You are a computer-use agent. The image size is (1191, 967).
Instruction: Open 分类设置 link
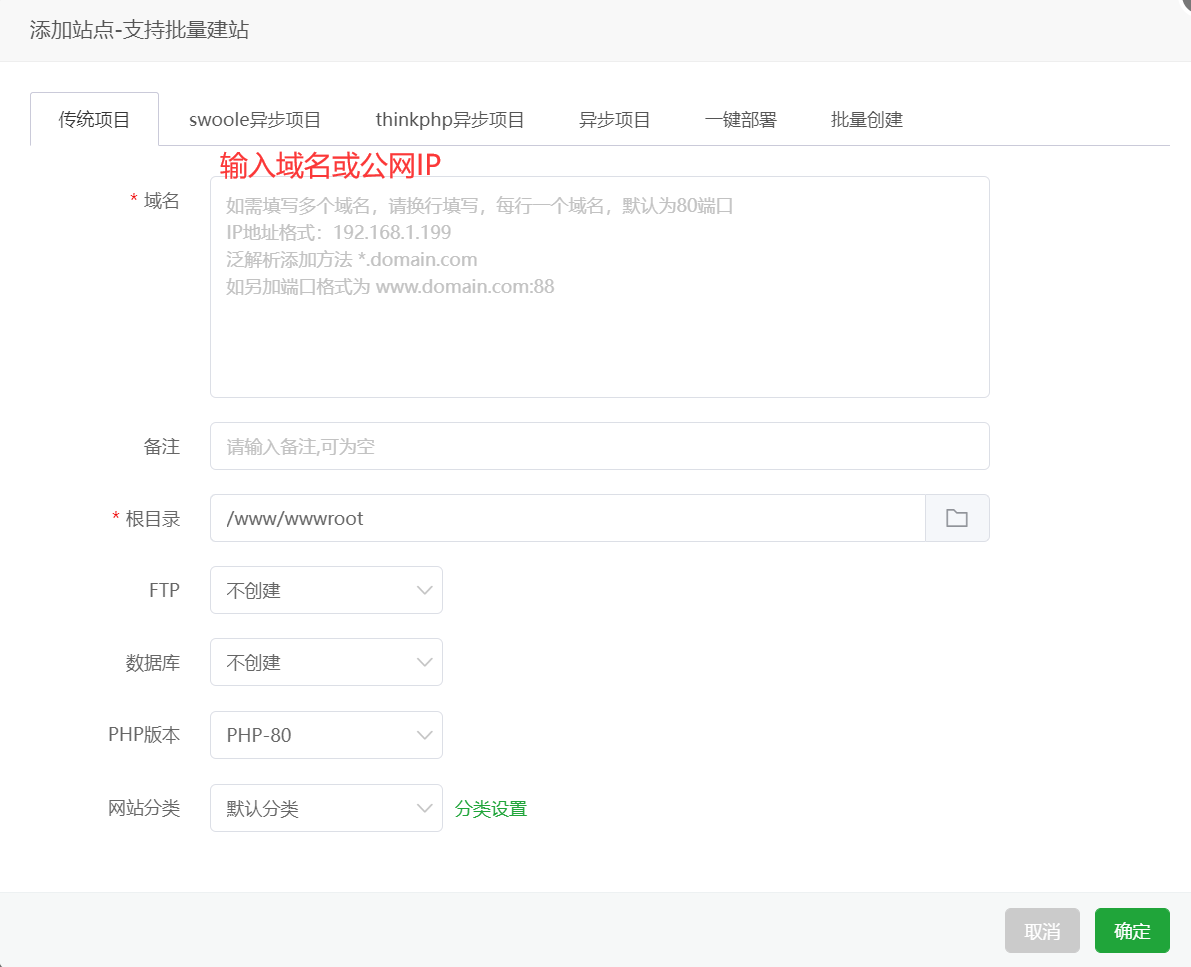click(x=491, y=809)
